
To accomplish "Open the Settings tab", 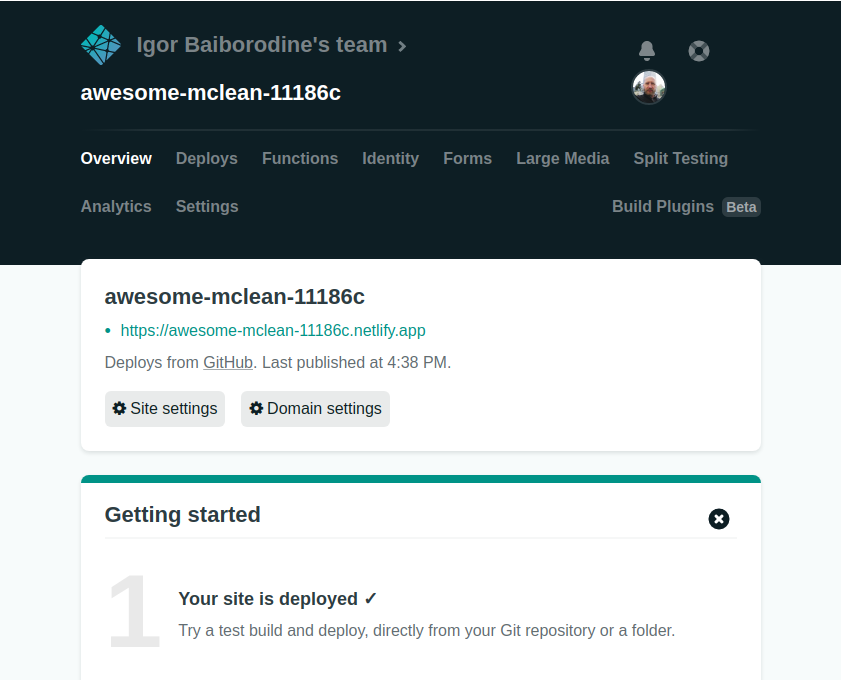I will click(207, 206).
